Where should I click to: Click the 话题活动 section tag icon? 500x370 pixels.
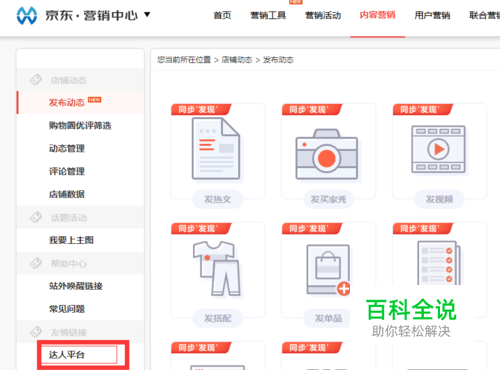click(x=36, y=217)
